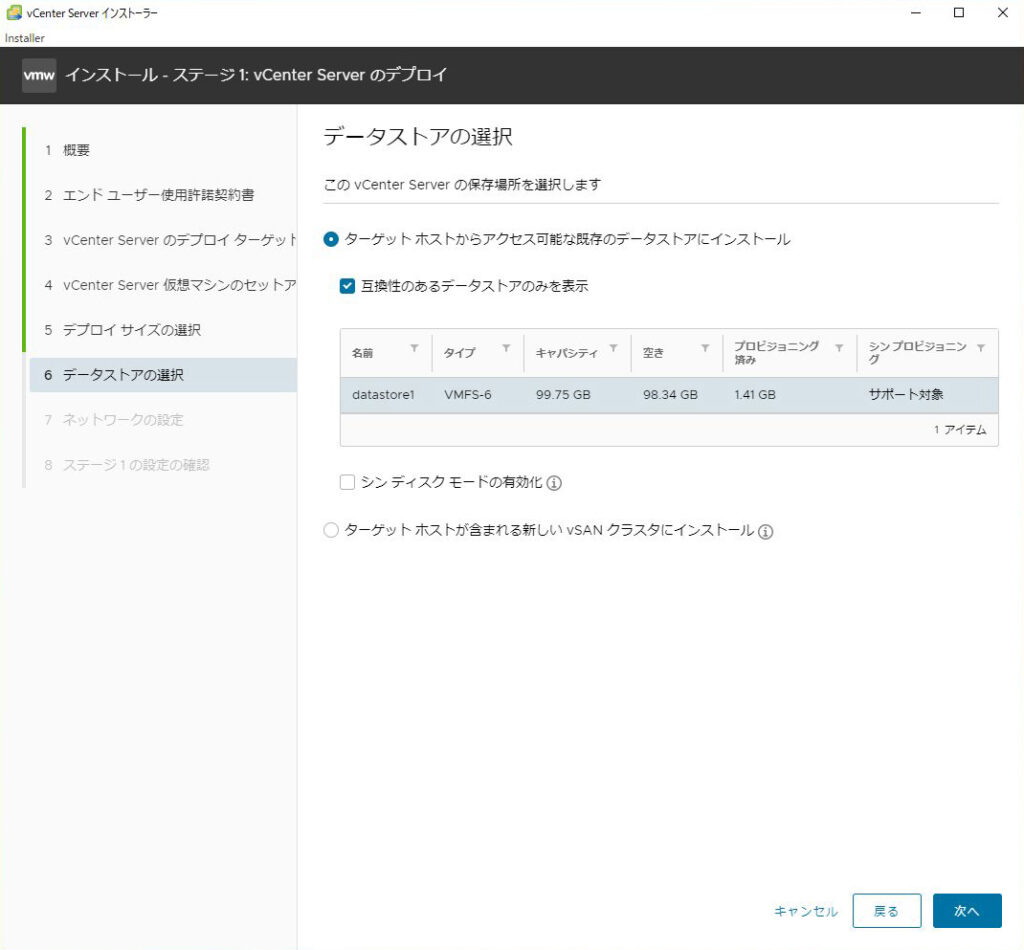Click the 戻る button
Image resolution: width=1024 pixels, height=950 pixels.
(887, 911)
